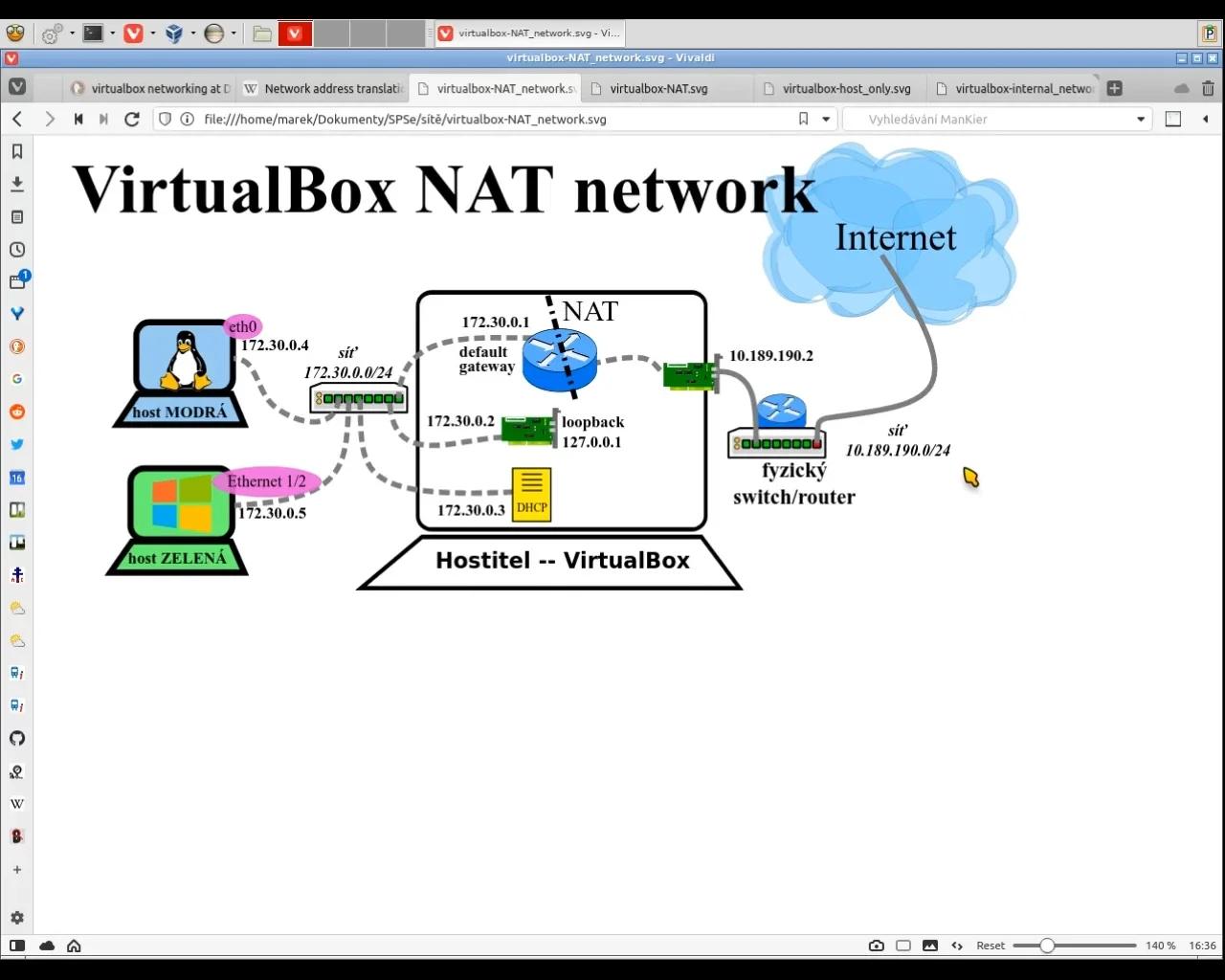Image resolution: width=1225 pixels, height=980 pixels.
Task: Open the Downloads panel in the sidebar
Action: (16, 183)
